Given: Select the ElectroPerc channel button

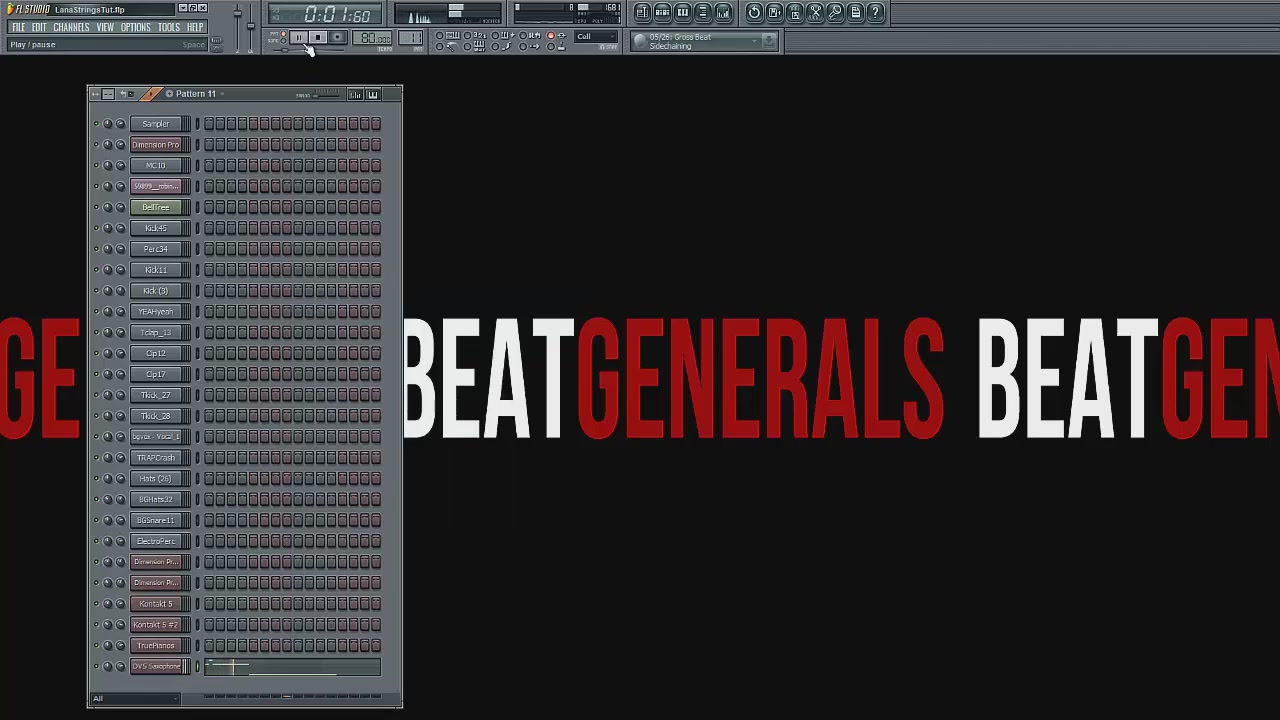Looking at the screenshot, I should [156, 541].
